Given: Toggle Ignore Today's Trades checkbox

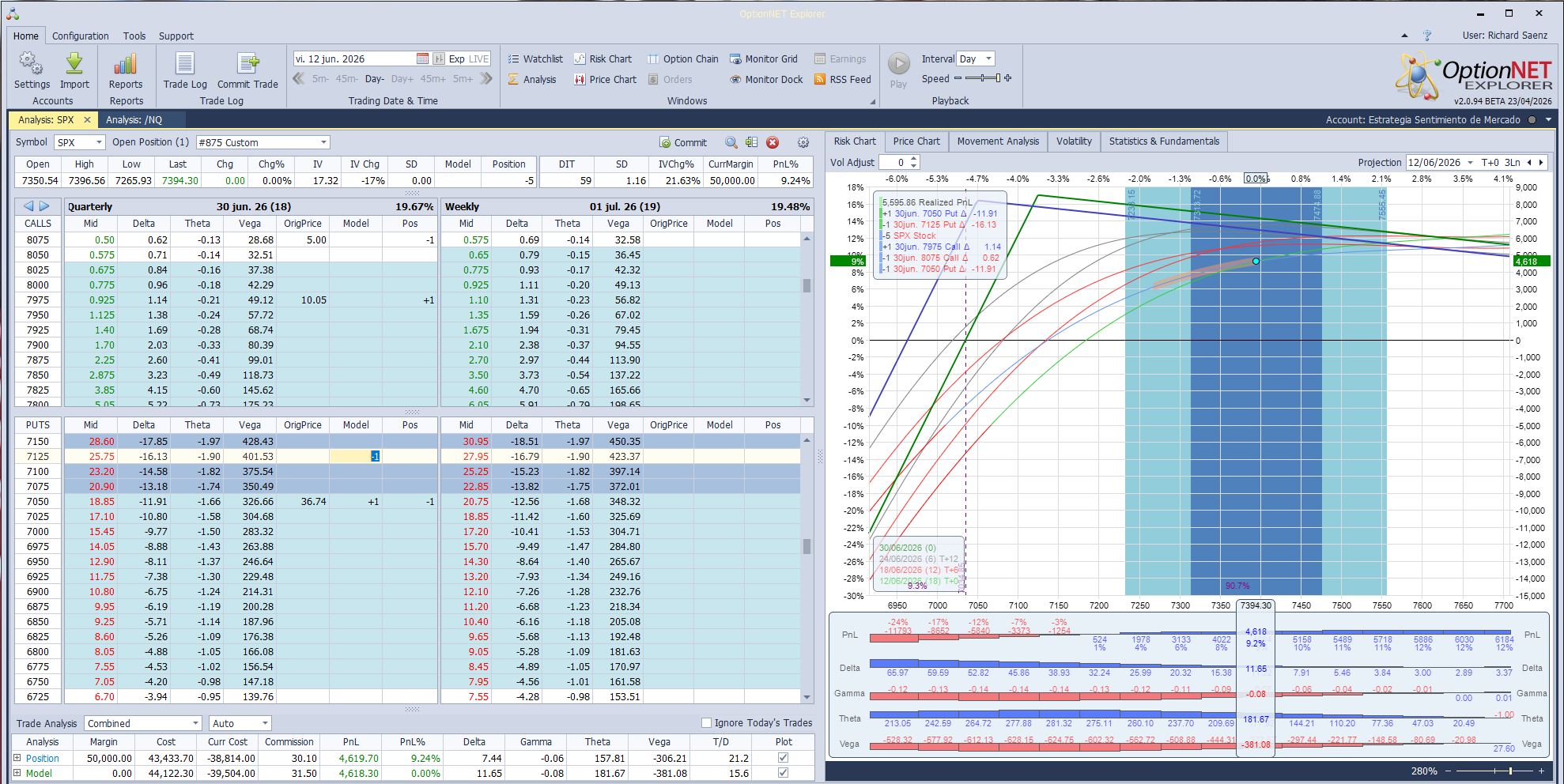Looking at the screenshot, I should [x=706, y=722].
